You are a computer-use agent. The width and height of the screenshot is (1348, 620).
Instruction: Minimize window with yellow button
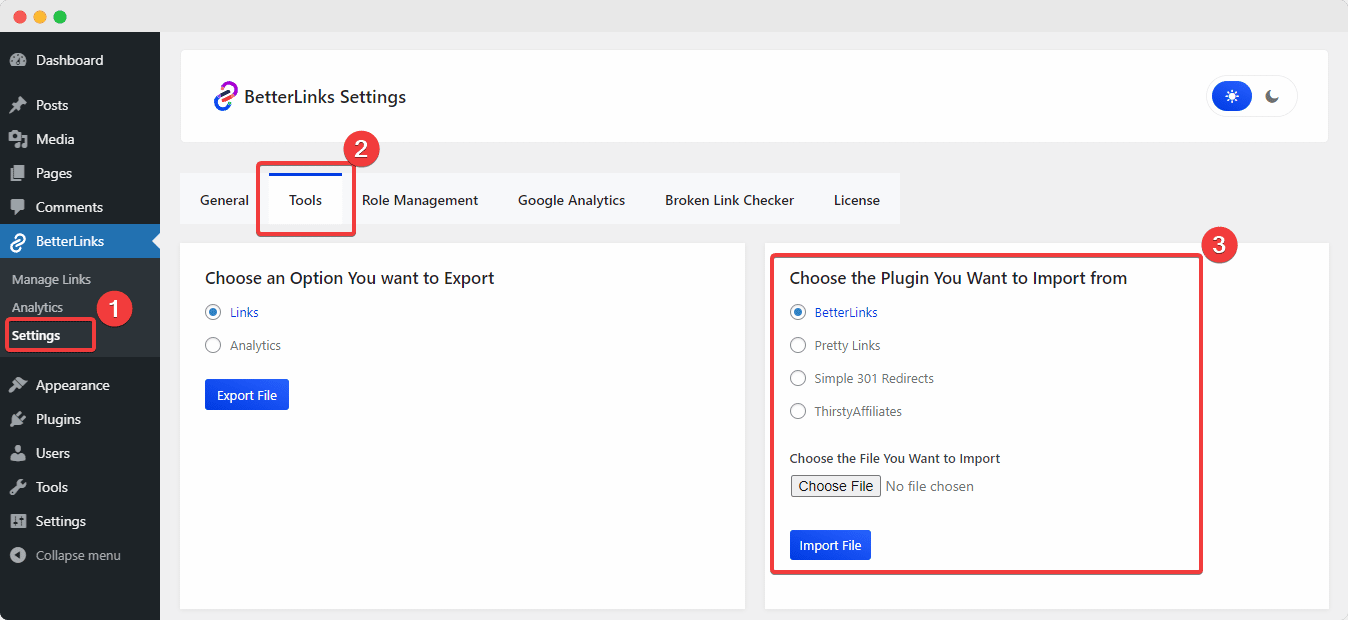click(x=40, y=17)
